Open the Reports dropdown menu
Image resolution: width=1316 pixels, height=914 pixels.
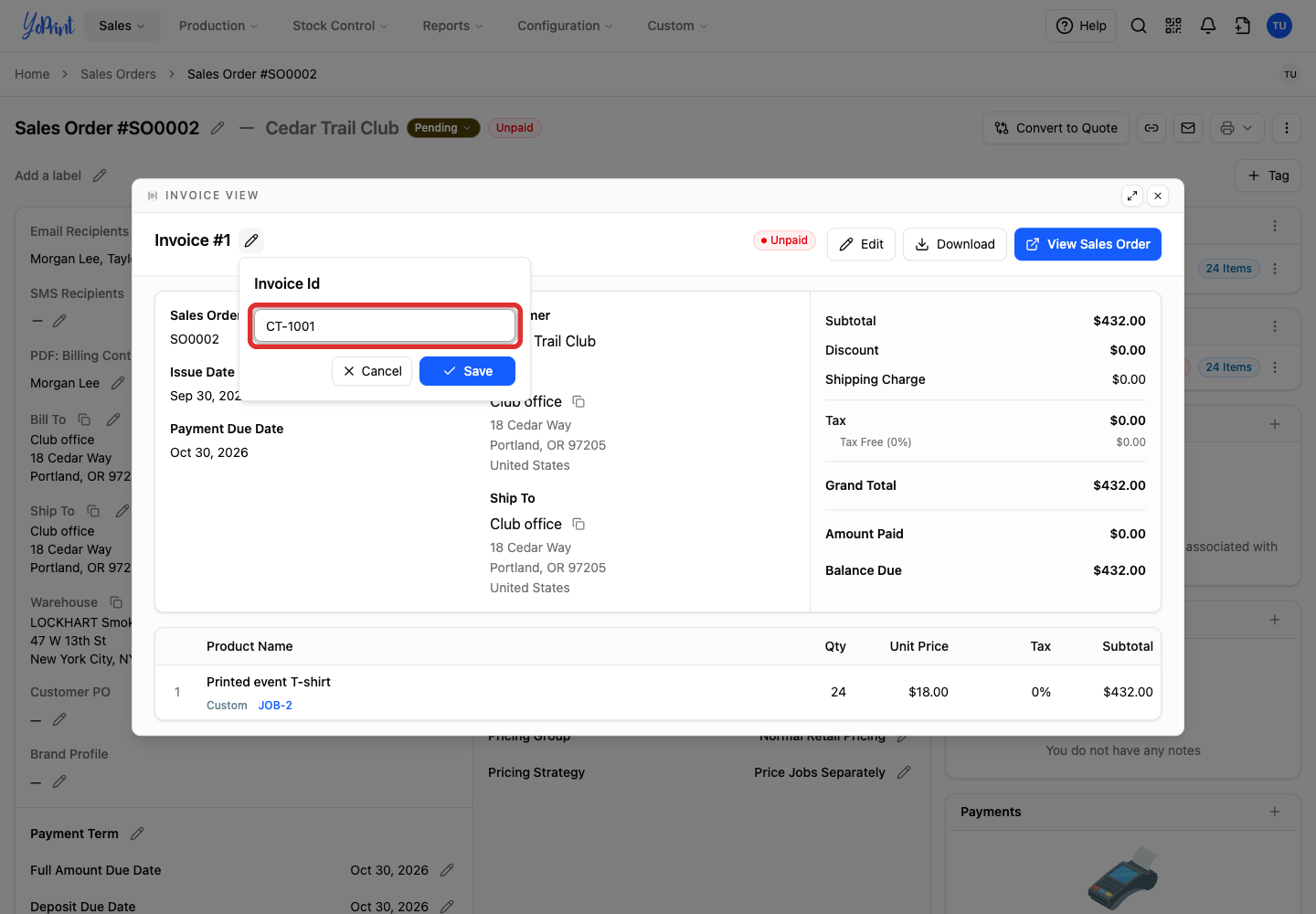tap(452, 26)
